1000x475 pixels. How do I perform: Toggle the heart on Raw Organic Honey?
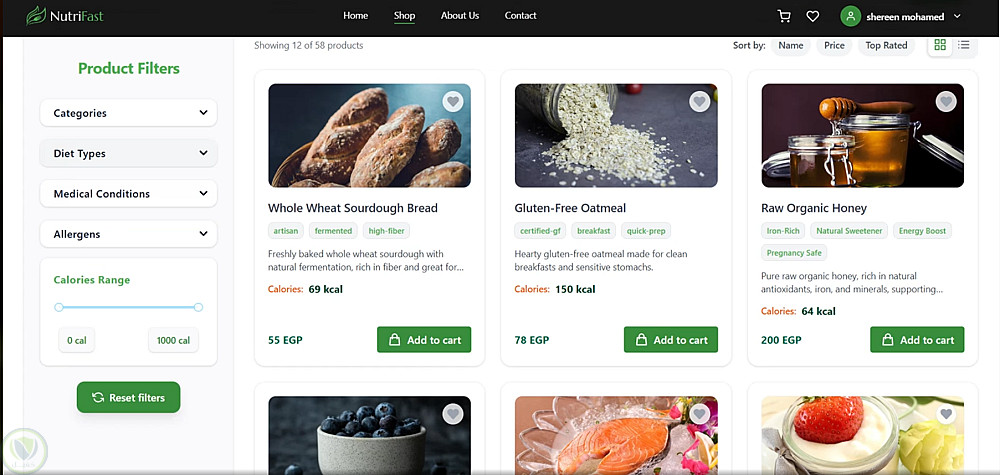pyautogui.click(x=946, y=101)
